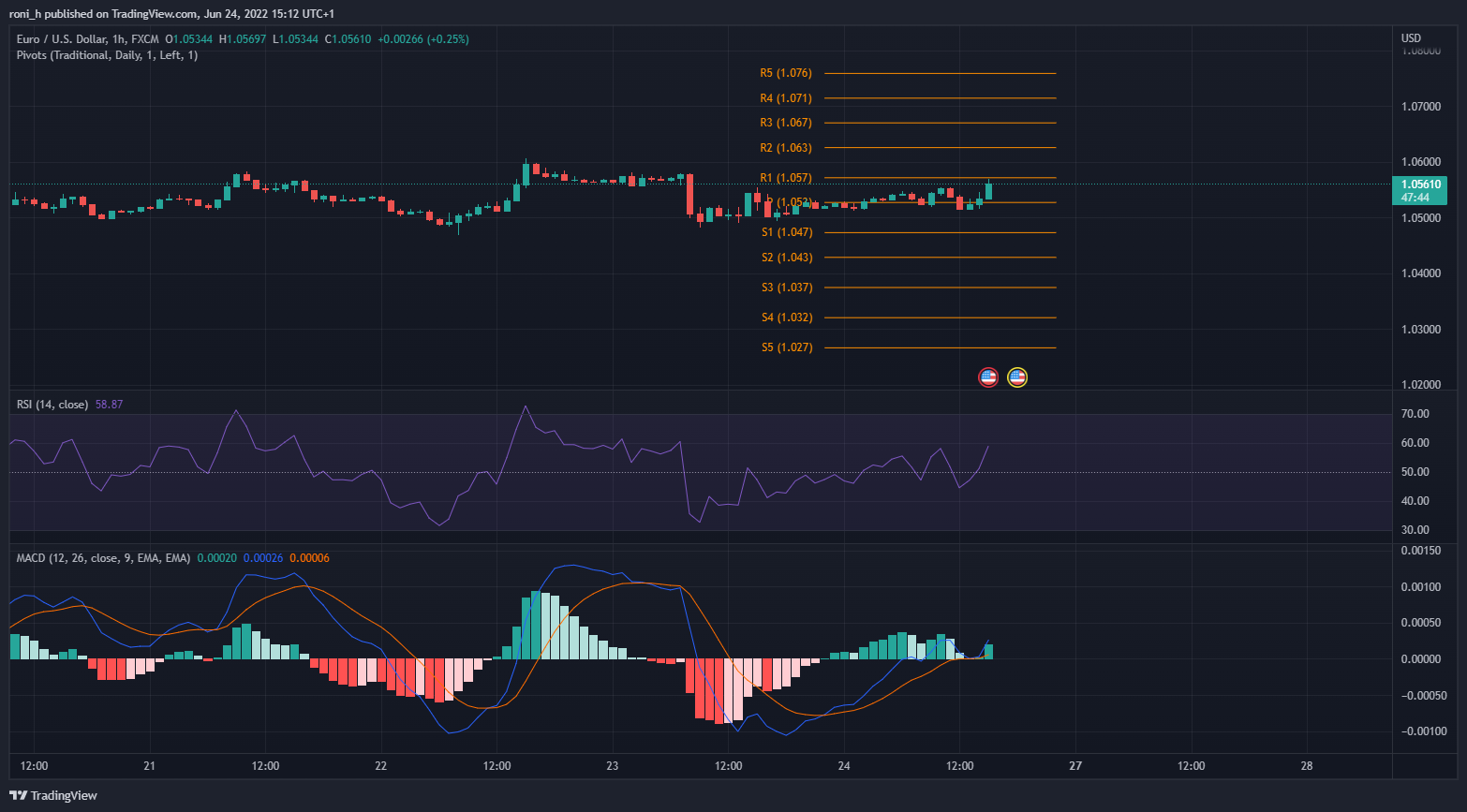This screenshot has width=1467, height=812.
Task: Click the S5 (1.027) pivot label
Action: (787, 347)
